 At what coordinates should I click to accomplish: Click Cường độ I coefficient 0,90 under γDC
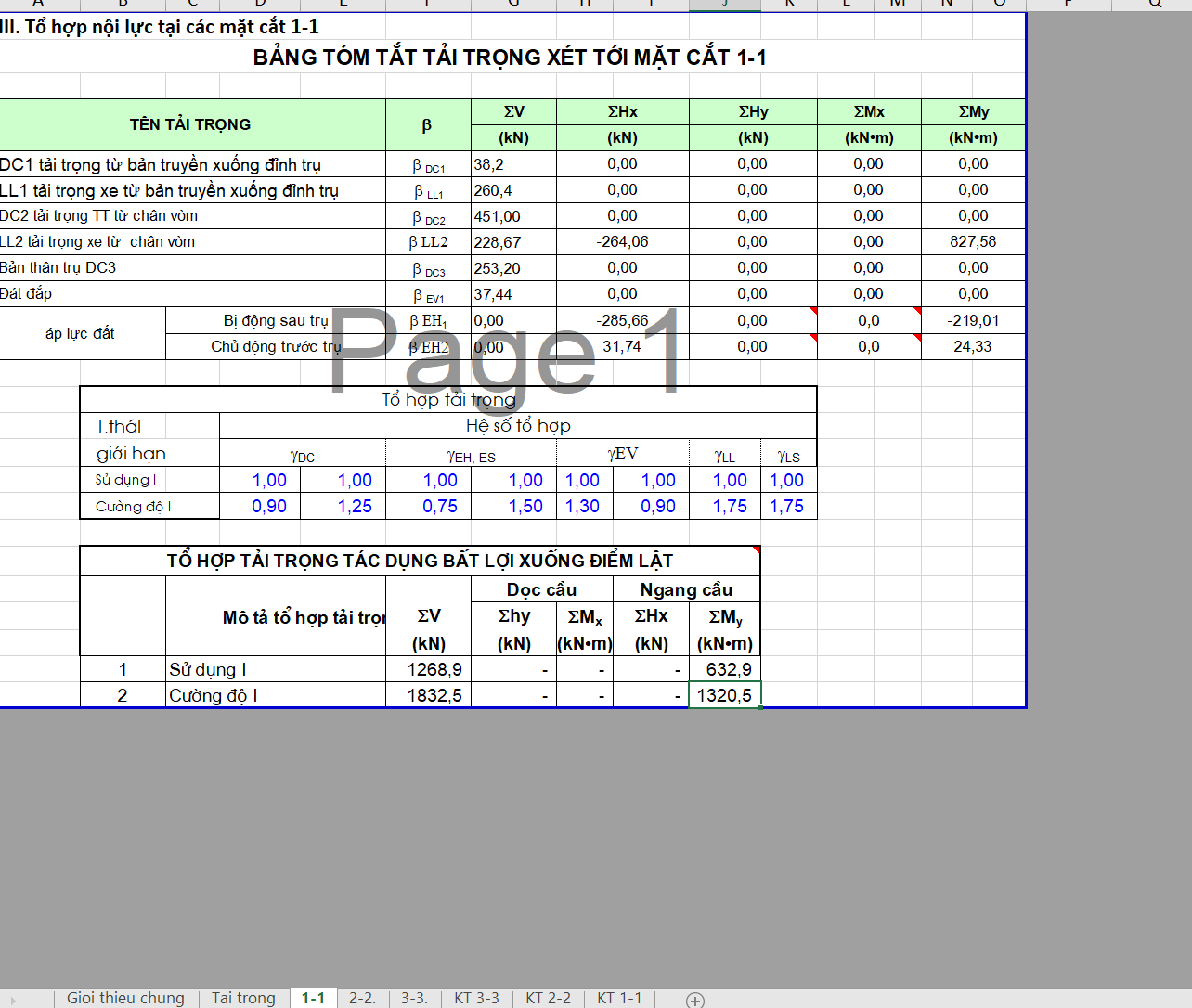tap(260, 506)
